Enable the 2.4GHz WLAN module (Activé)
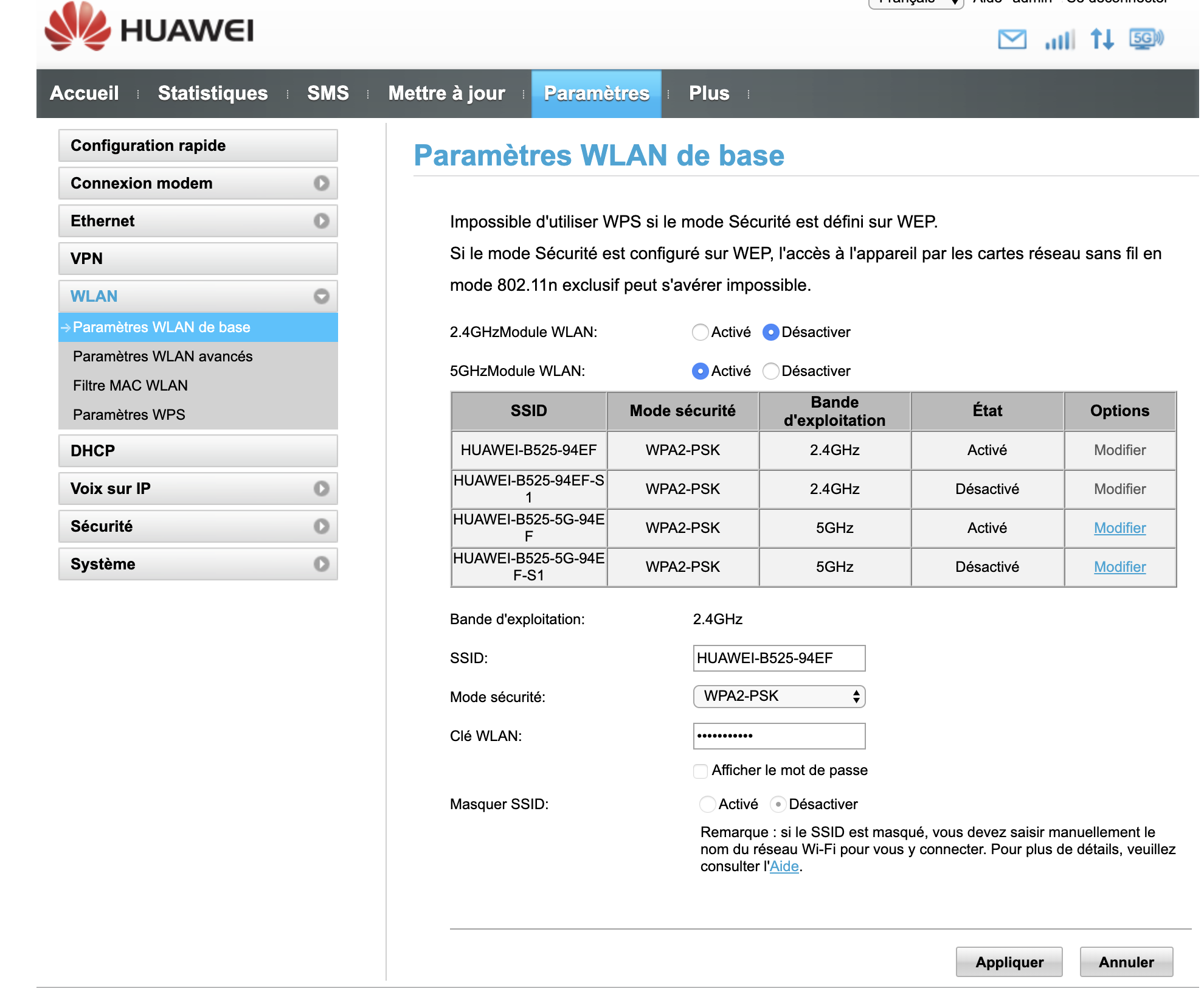Viewport: 1204px width, 988px height. click(701, 332)
